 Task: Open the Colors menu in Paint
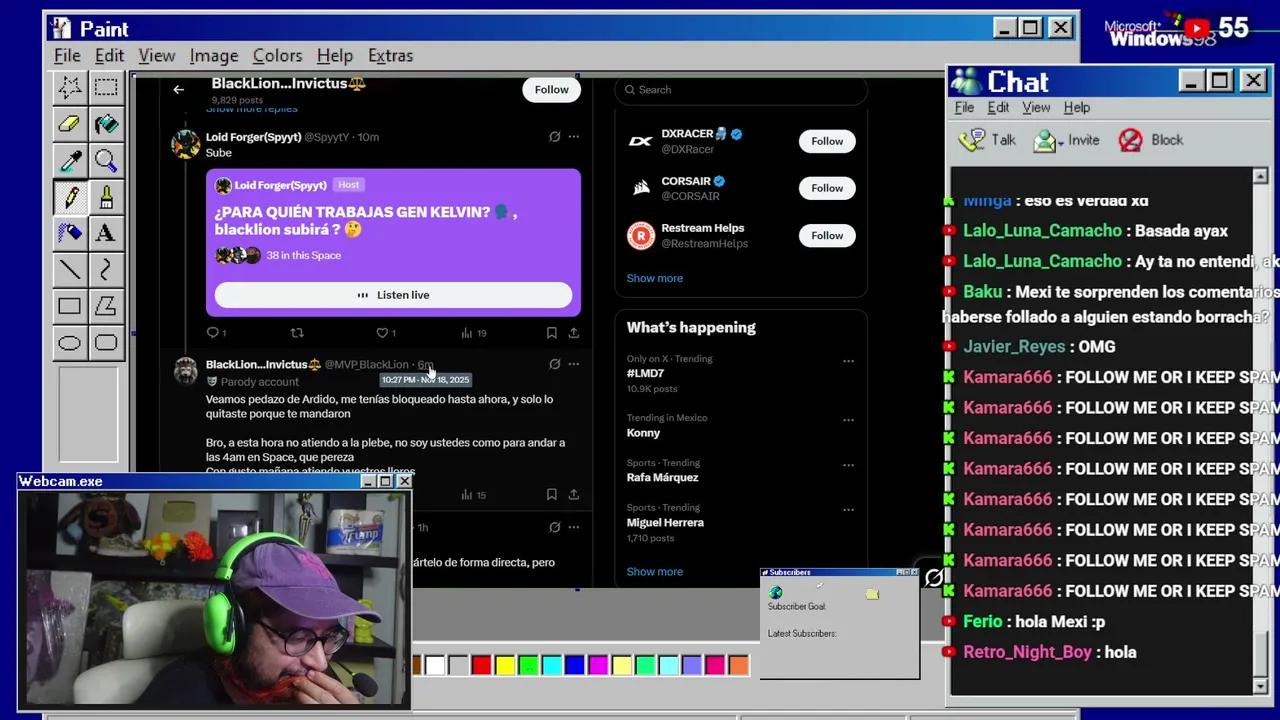tap(277, 56)
